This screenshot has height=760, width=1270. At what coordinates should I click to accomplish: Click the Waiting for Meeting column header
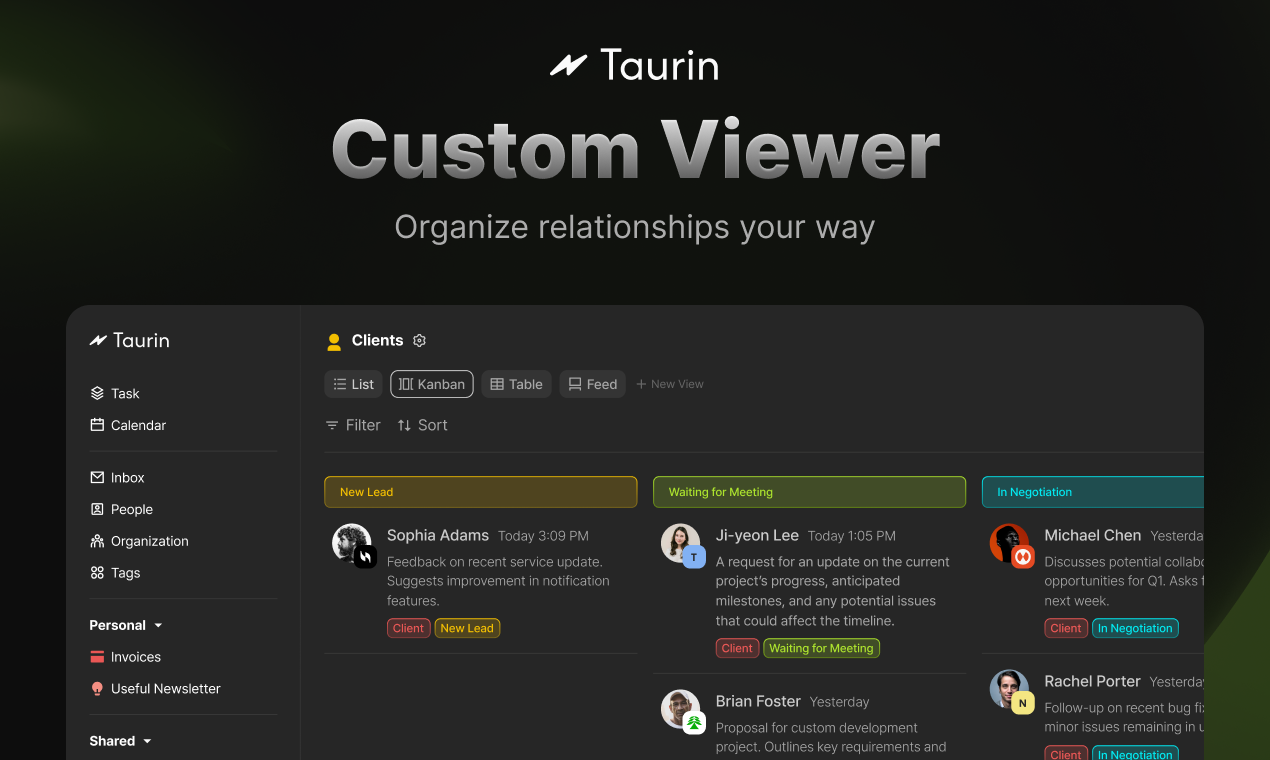click(x=809, y=492)
